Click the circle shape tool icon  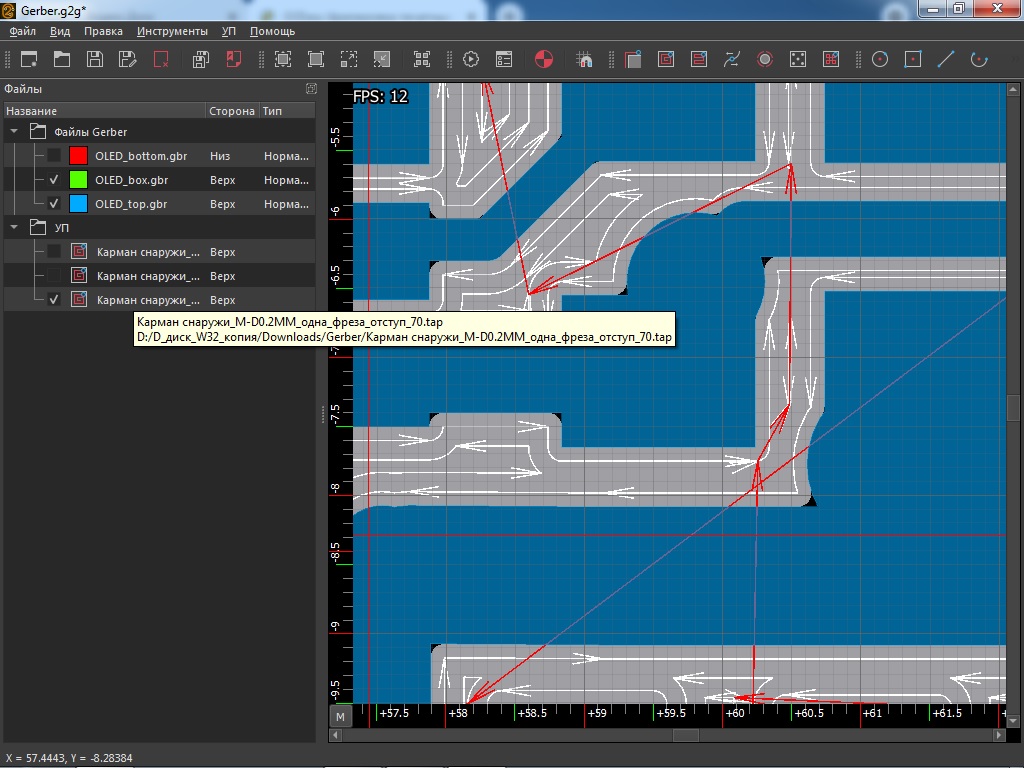pyautogui.click(x=880, y=59)
